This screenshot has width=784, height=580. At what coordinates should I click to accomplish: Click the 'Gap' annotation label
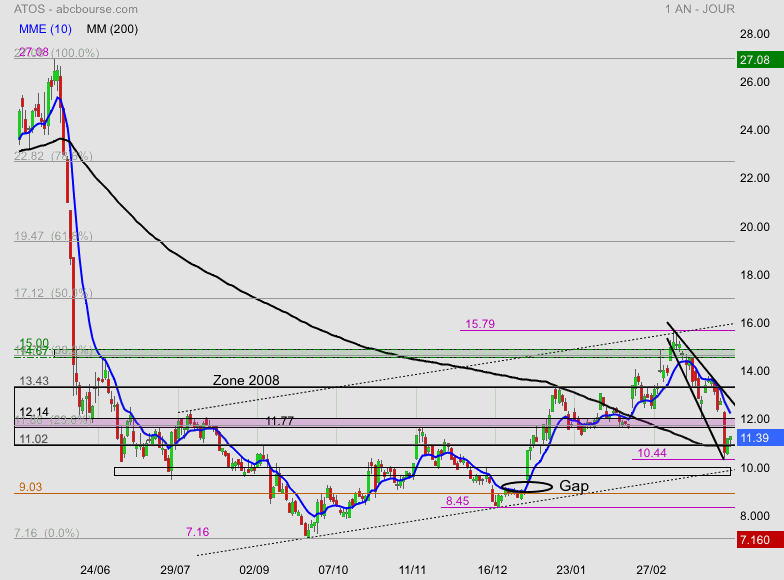pos(574,486)
